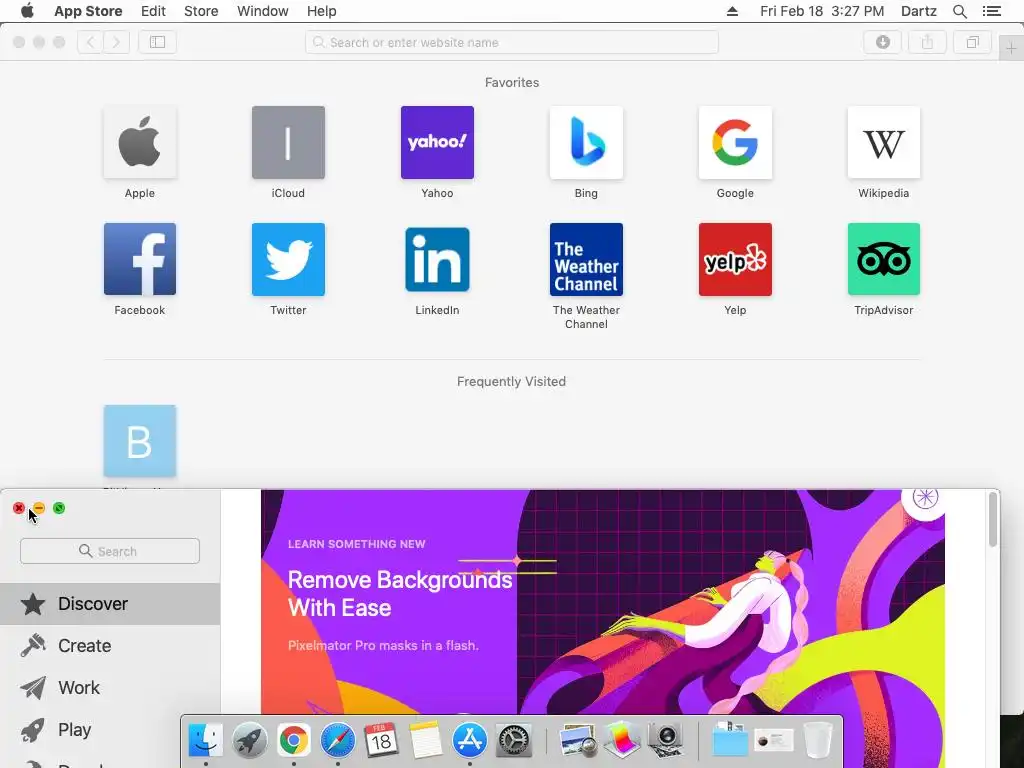This screenshot has width=1024, height=768.
Task: Click the eject icon in menu bar
Action: (x=732, y=11)
